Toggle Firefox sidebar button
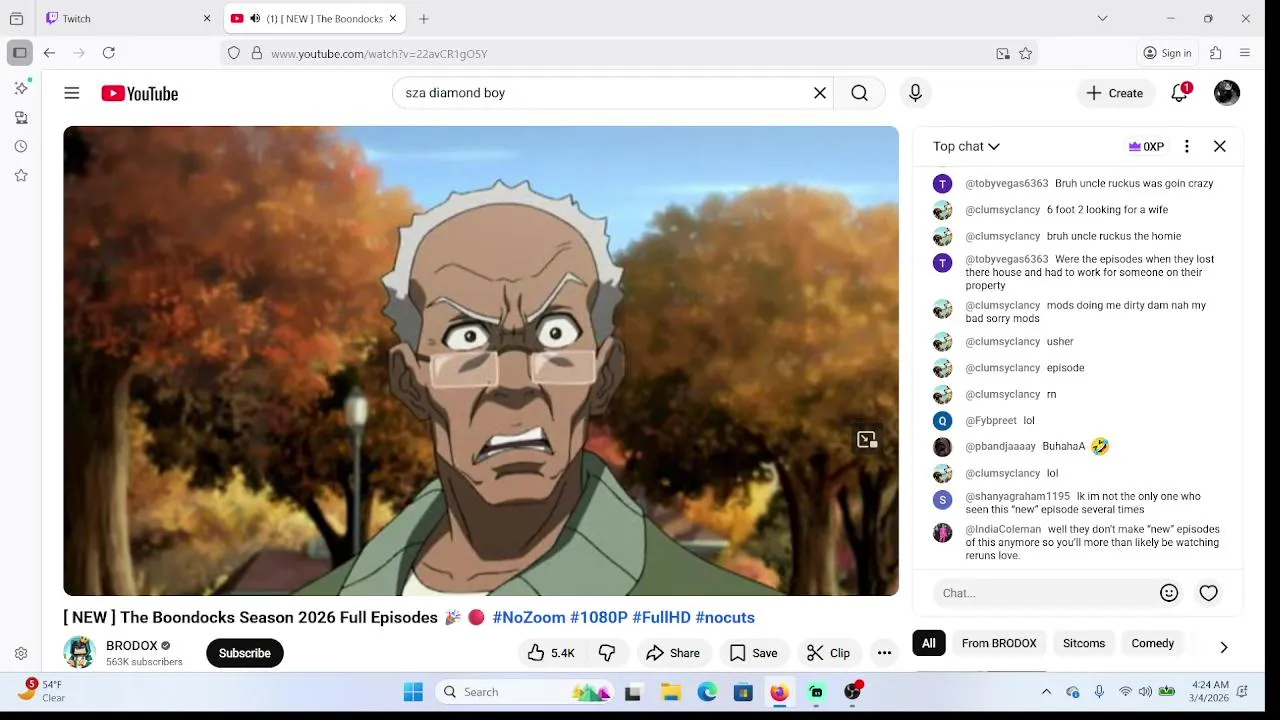This screenshot has height=720, width=1280. [19, 53]
